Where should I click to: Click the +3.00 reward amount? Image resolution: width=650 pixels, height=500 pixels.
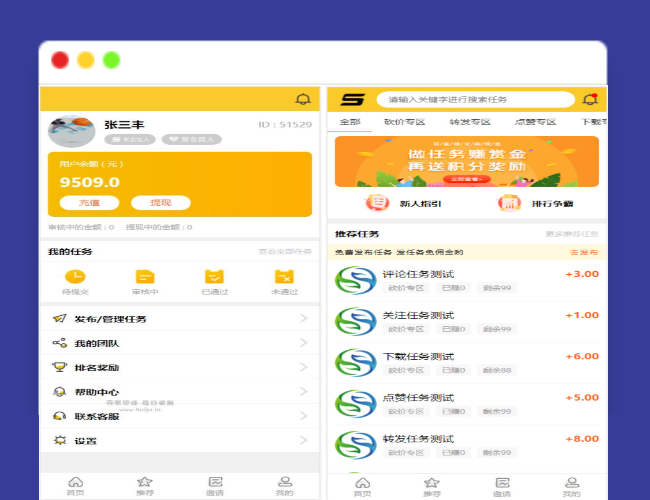pos(582,274)
